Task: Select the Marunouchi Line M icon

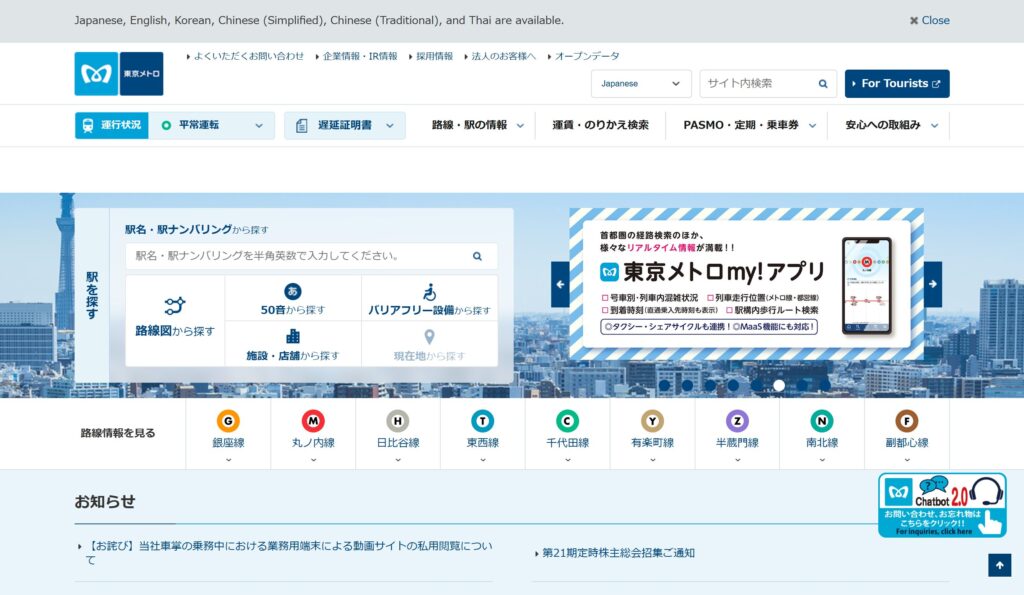Action: coord(313,421)
